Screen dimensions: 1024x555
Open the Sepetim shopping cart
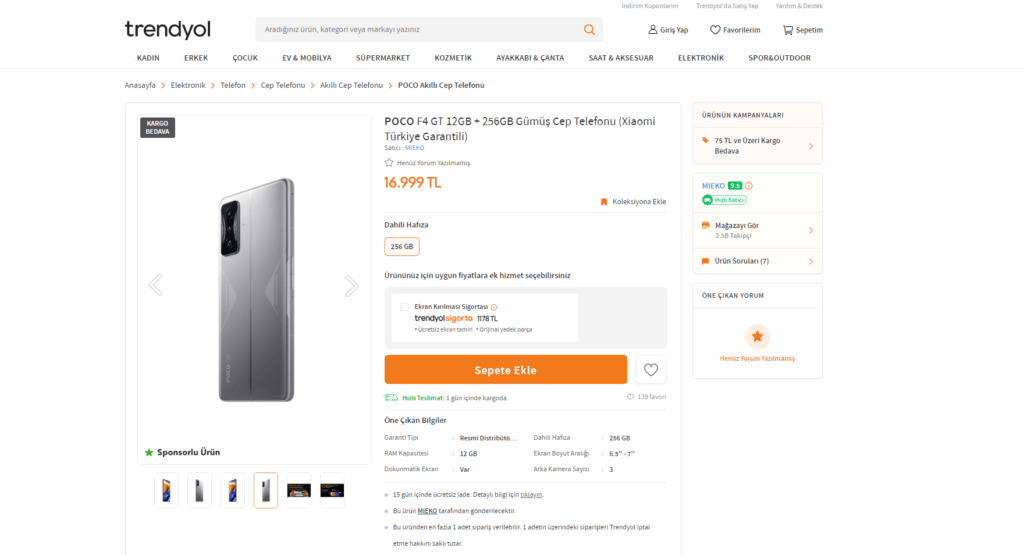pos(788,30)
